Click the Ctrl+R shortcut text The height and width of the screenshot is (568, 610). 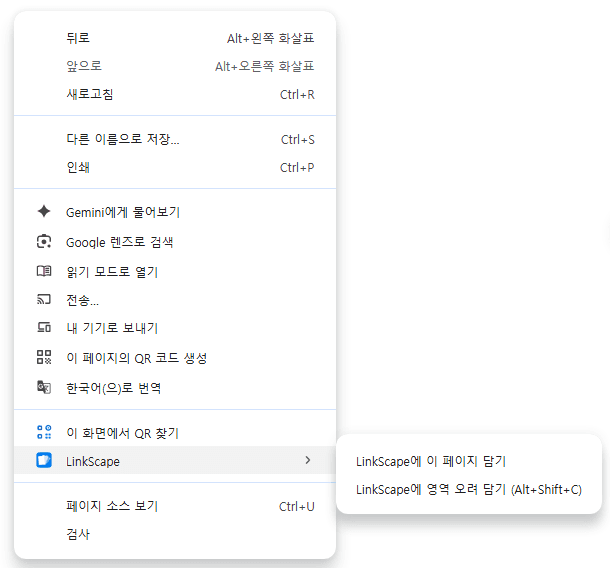tap(297, 95)
